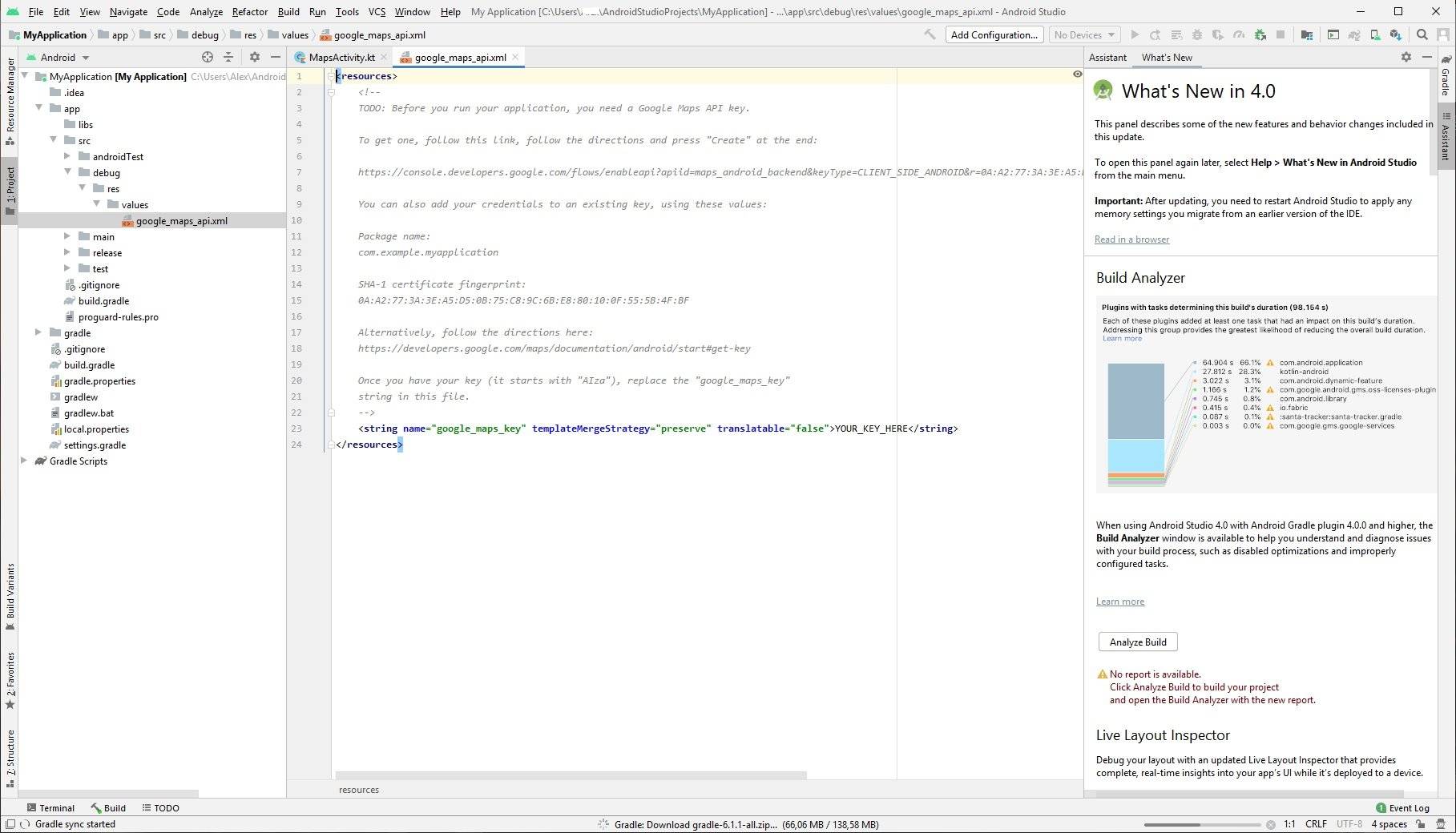Click the Gradle download progress bar
Image resolution: width=1456 pixels, height=833 pixels.
tap(1201, 824)
